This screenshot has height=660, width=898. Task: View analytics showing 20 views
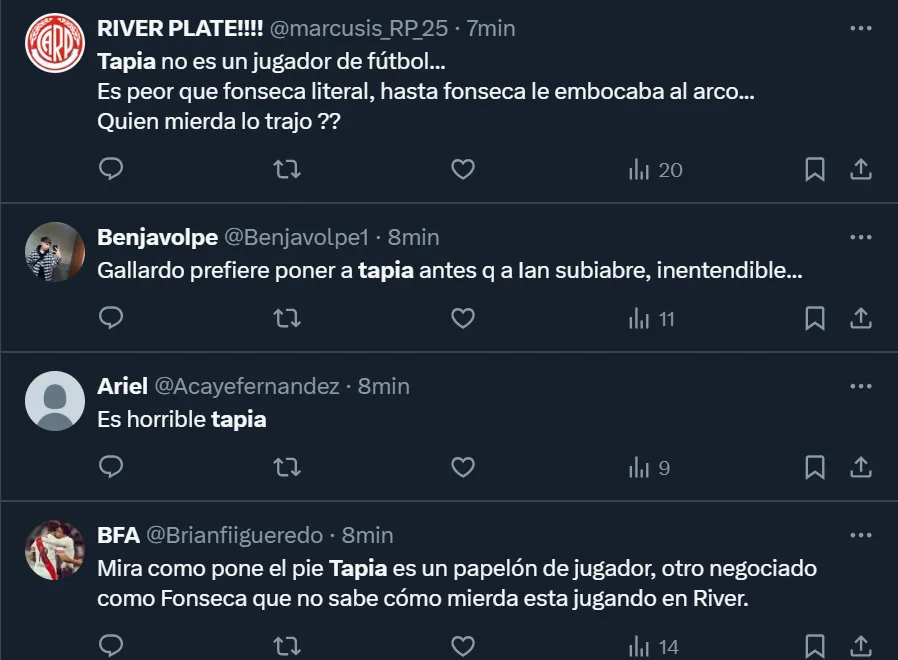655,170
